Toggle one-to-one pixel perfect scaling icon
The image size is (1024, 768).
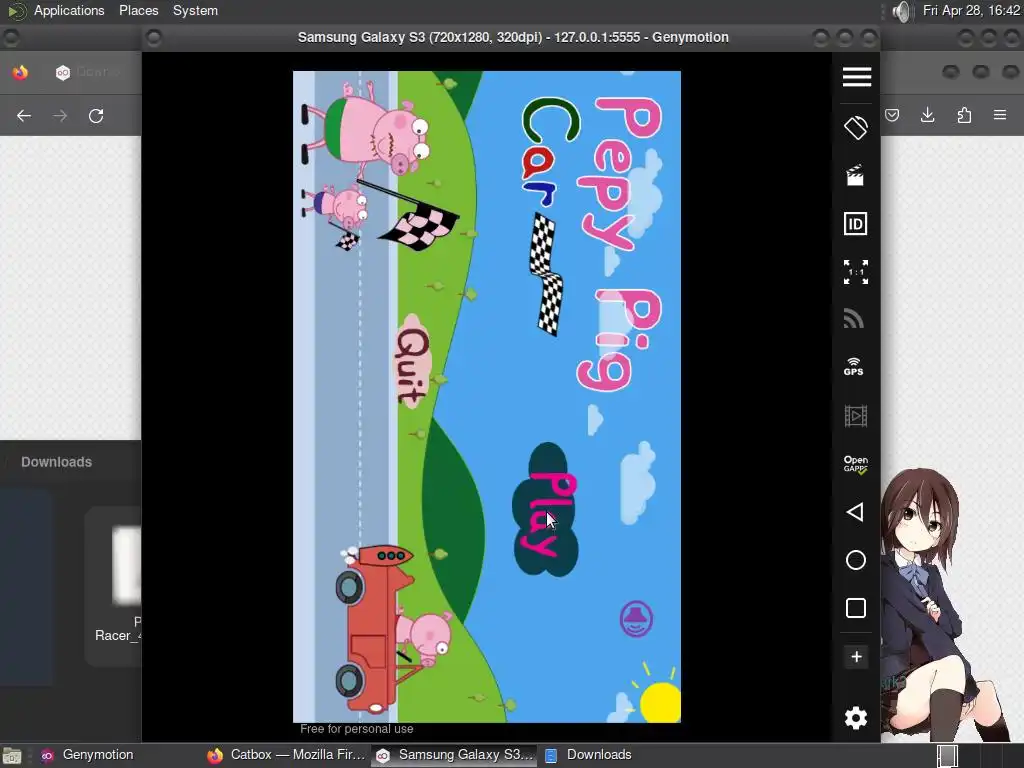(856, 272)
